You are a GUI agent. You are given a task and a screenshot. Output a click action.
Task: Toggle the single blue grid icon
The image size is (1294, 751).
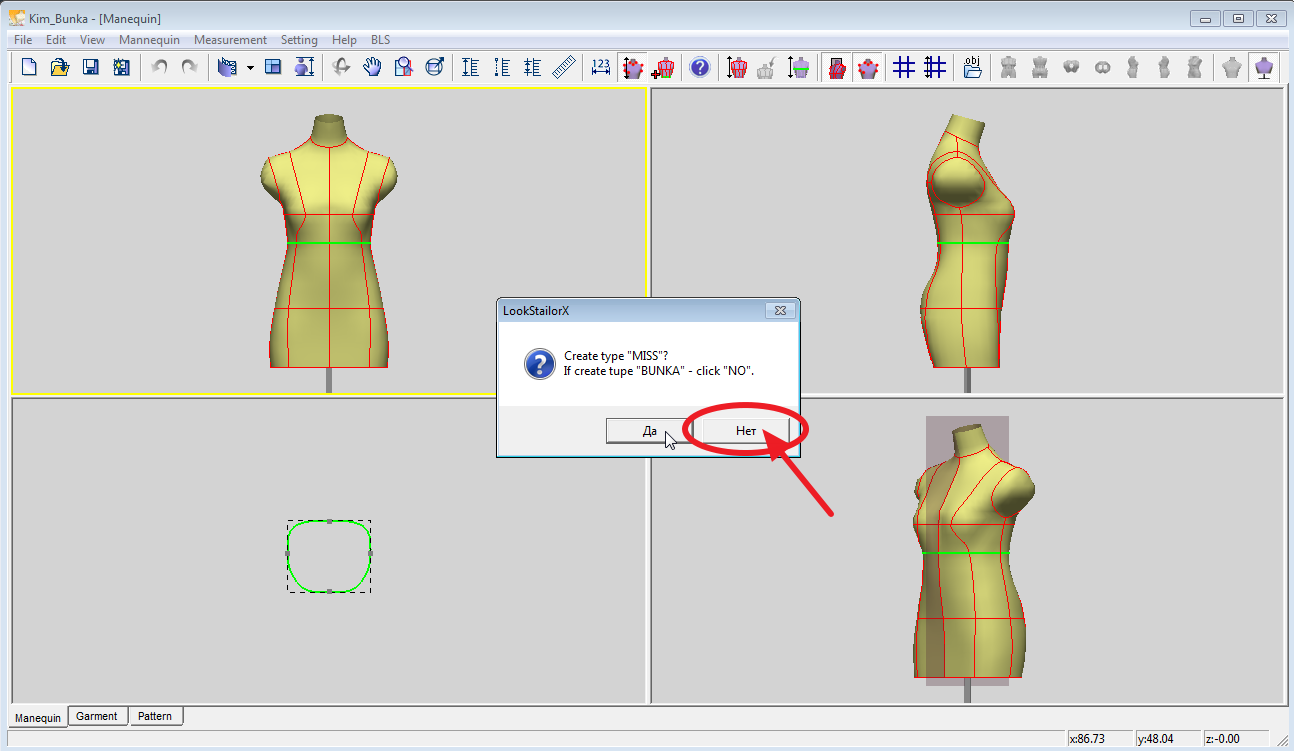(x=903, y=67)
